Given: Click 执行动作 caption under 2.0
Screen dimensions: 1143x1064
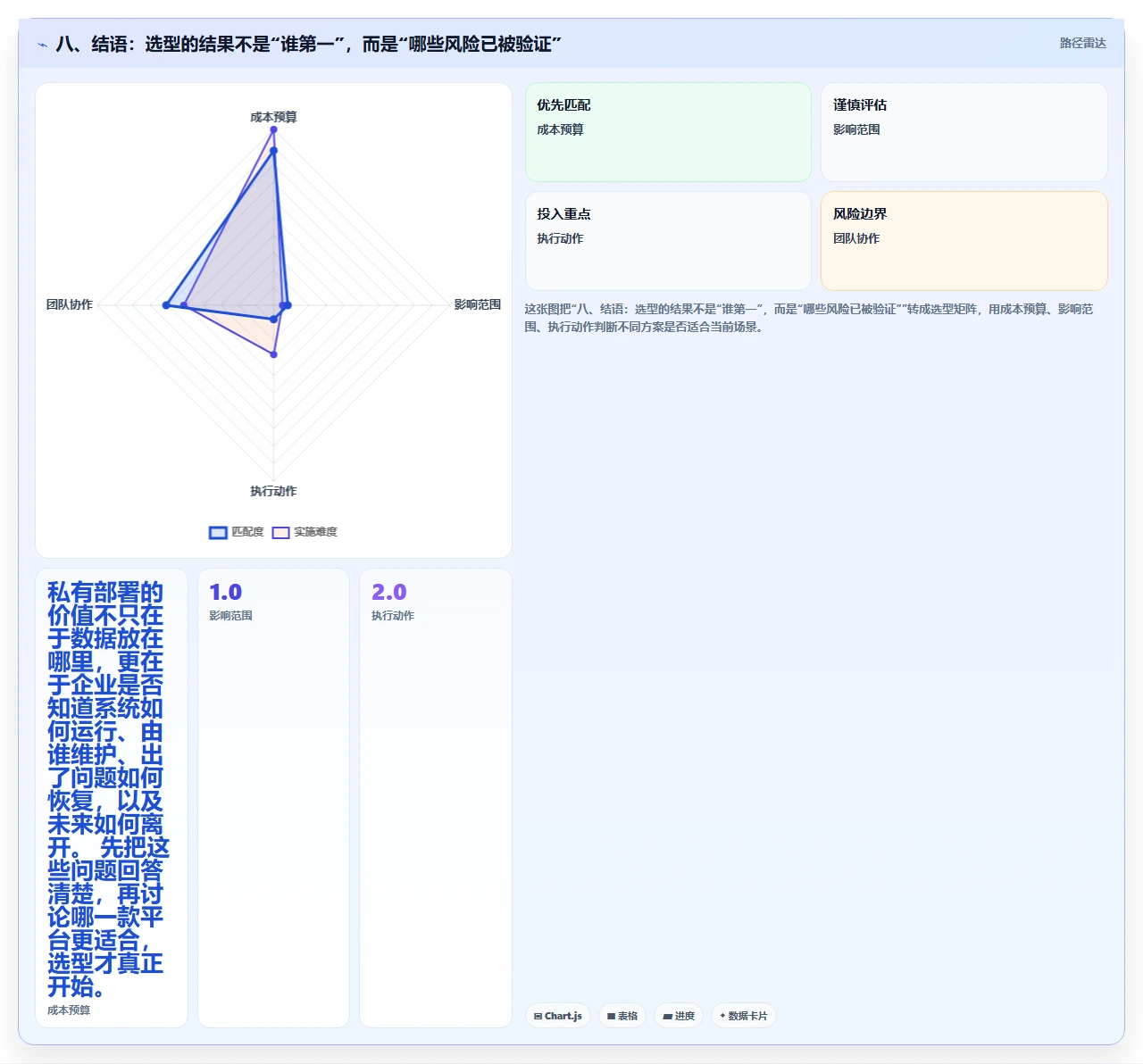Looking at the screenshot, I should pyautogui.click(x=393, y=616).
